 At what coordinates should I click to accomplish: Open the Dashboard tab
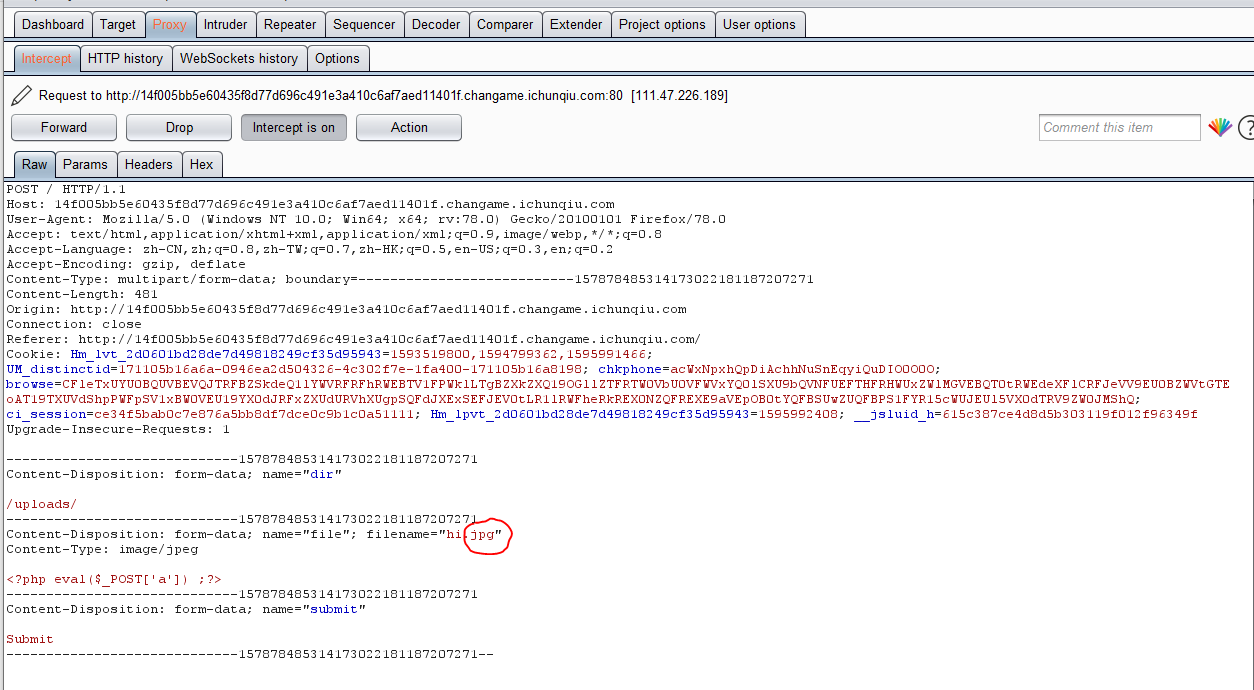click(53, 24)
